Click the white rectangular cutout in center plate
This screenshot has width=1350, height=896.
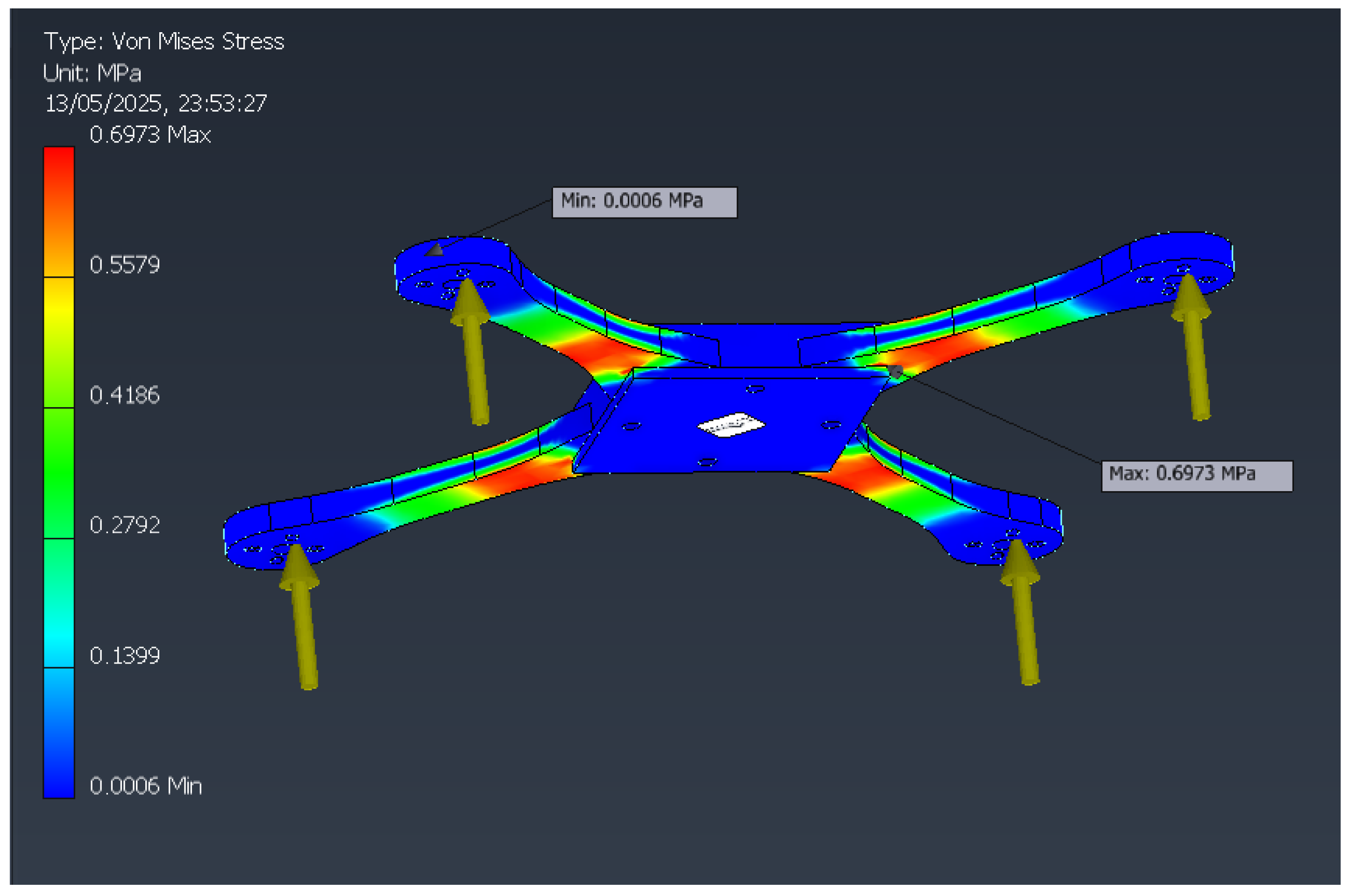(731, 426)
